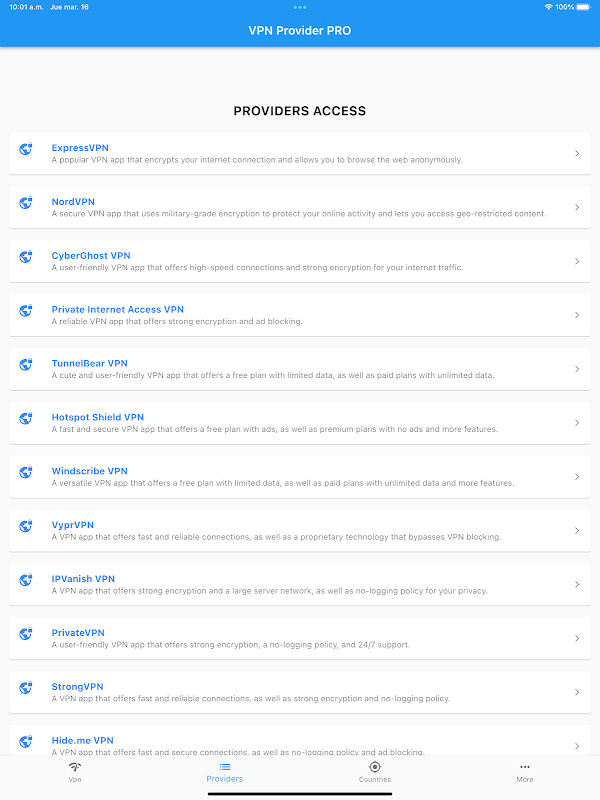Switch to the Vpn tab label

coord(75,780)
